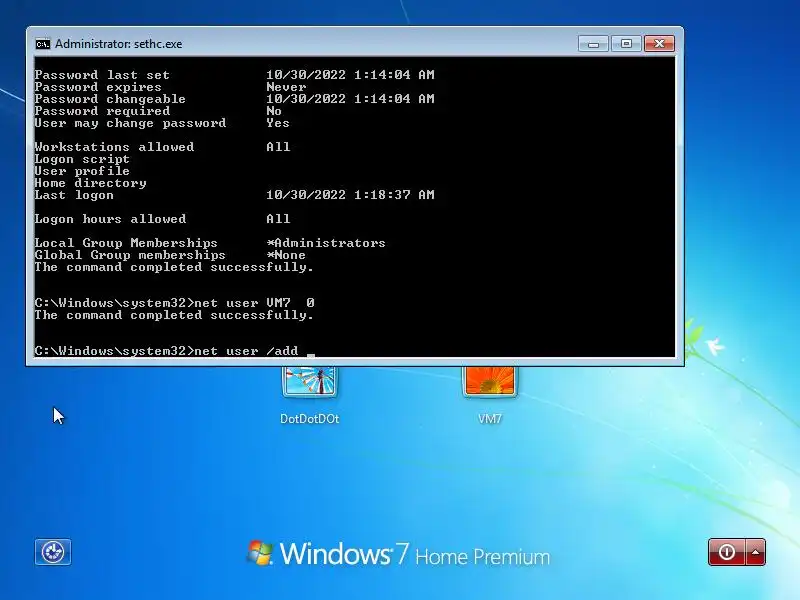The width and height of the screenshot is (800, 600).
Task: Click the 'Administrator: sethc.exe' title bar text
Action: tap(118, 44)
